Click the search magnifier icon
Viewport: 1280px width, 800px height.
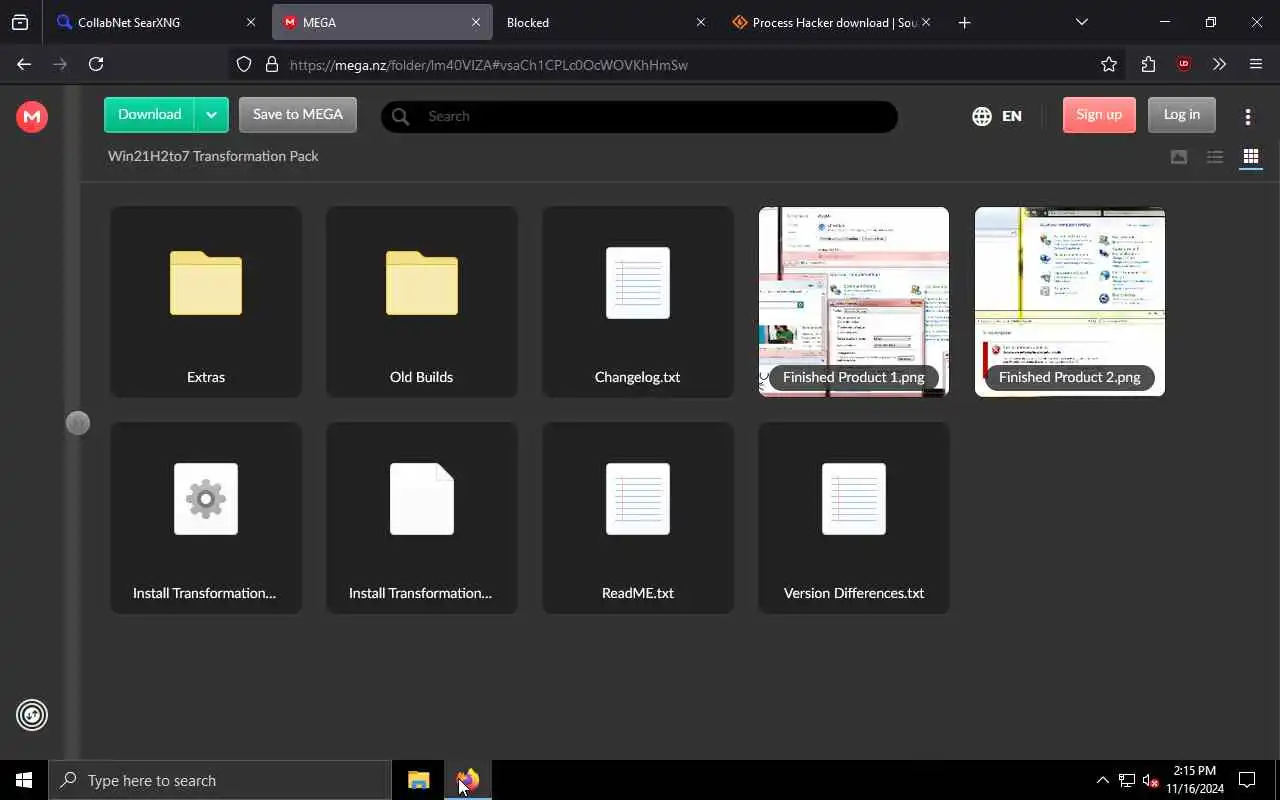click(401, 116)
